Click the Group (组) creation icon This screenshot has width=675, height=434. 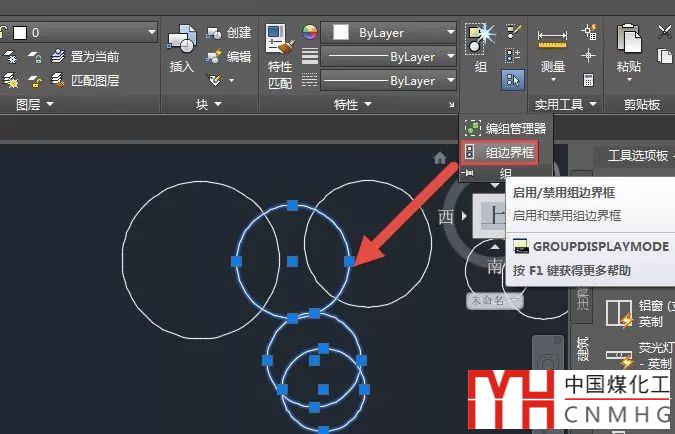(480, 44)
